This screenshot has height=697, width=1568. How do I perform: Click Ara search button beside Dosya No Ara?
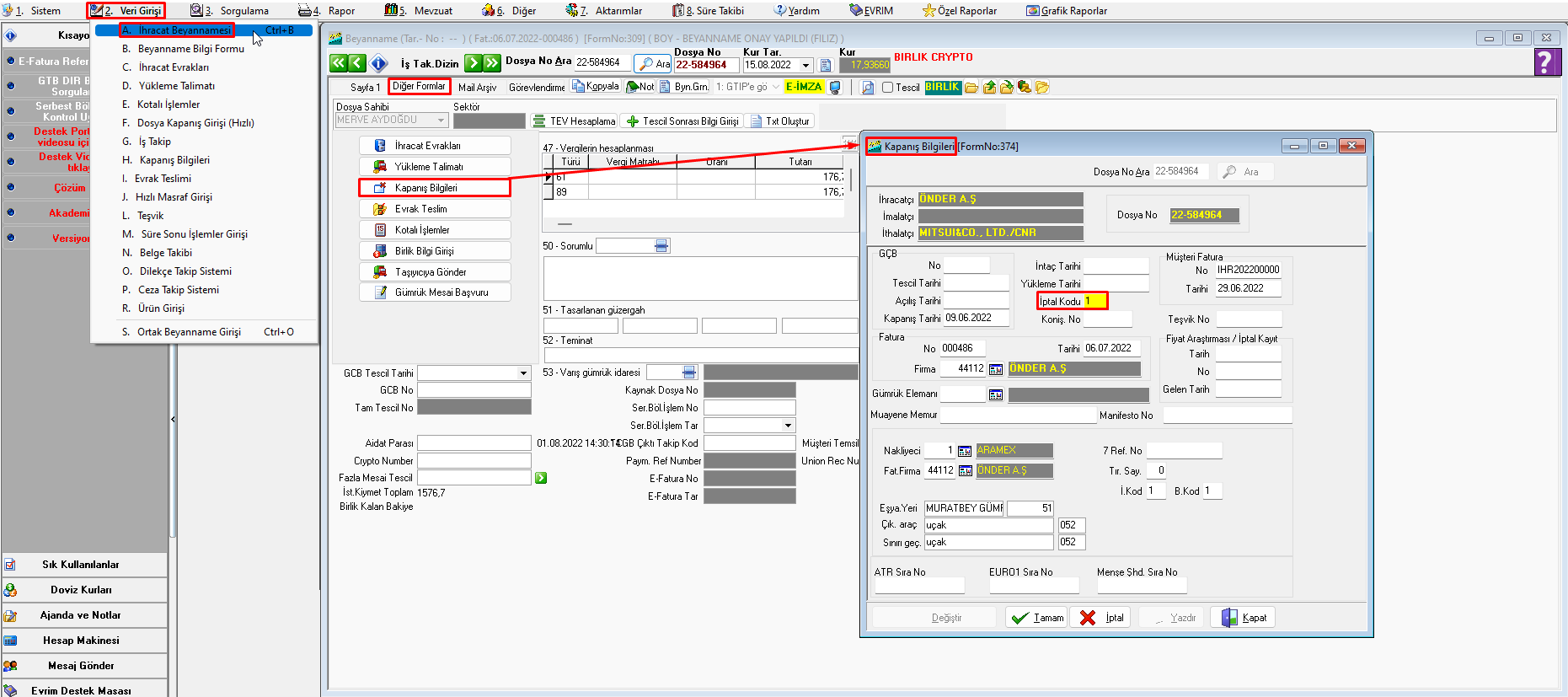pyautogui.click(x=654, y=63)
